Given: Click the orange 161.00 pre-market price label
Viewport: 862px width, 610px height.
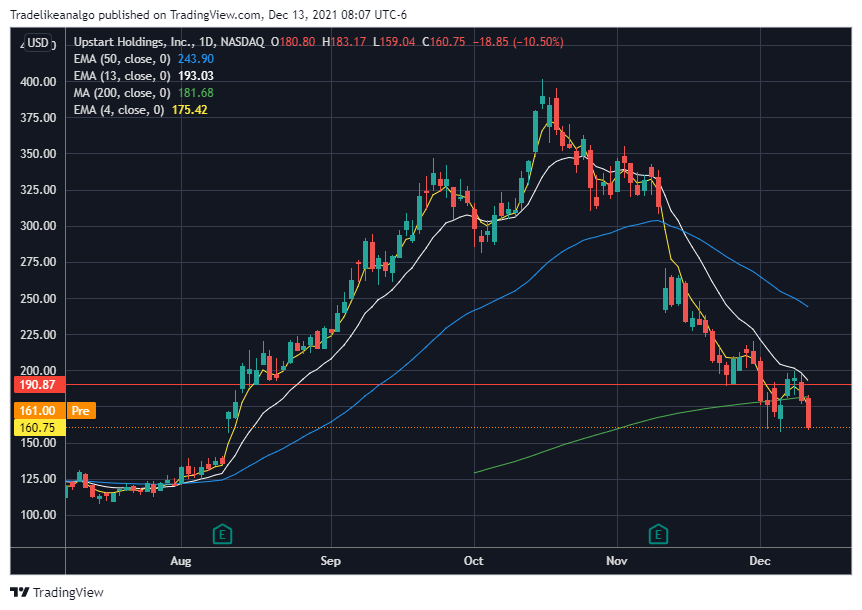Looking at the screenshot, I should click(38, 411).
